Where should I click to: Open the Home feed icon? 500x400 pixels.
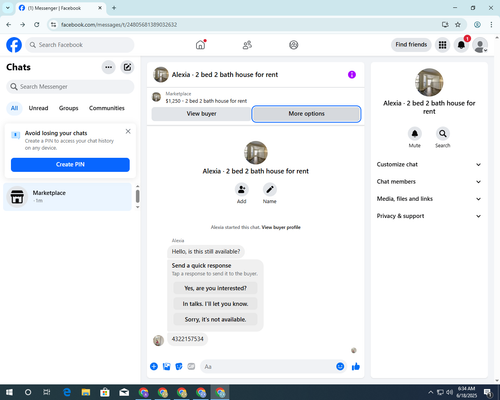point(200,45)
